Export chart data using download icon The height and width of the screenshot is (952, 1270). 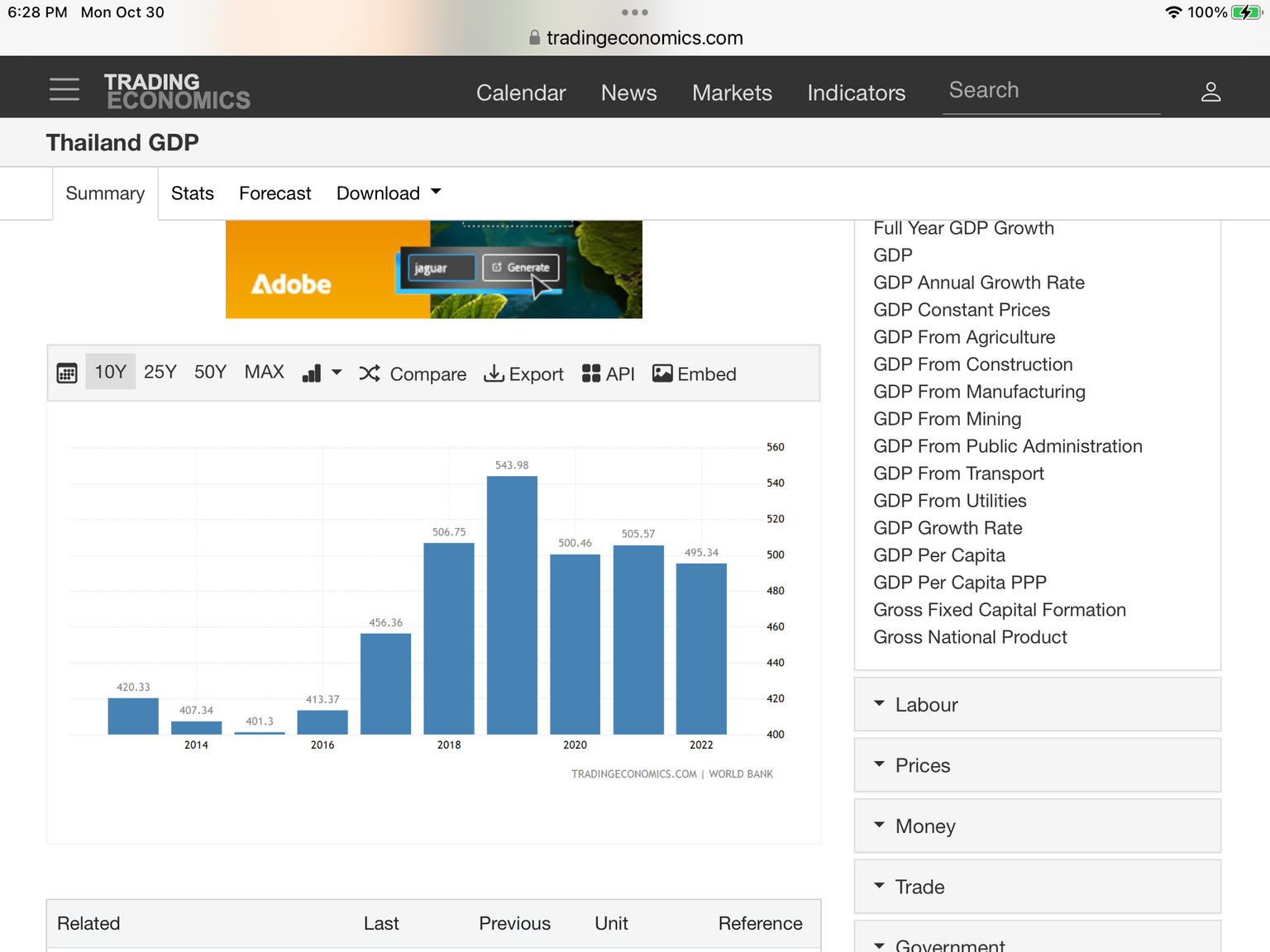(x=494, y=374)
